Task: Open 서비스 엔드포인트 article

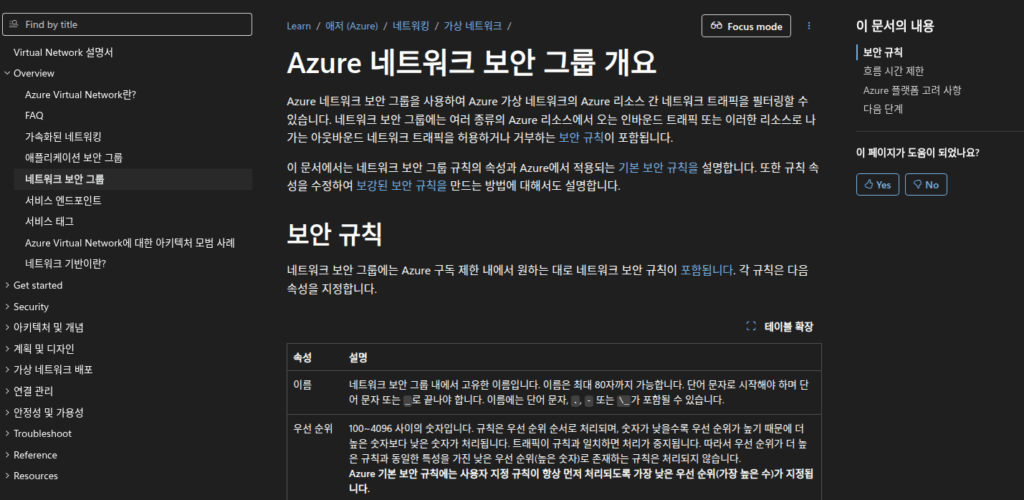Action: pos(63,200)
